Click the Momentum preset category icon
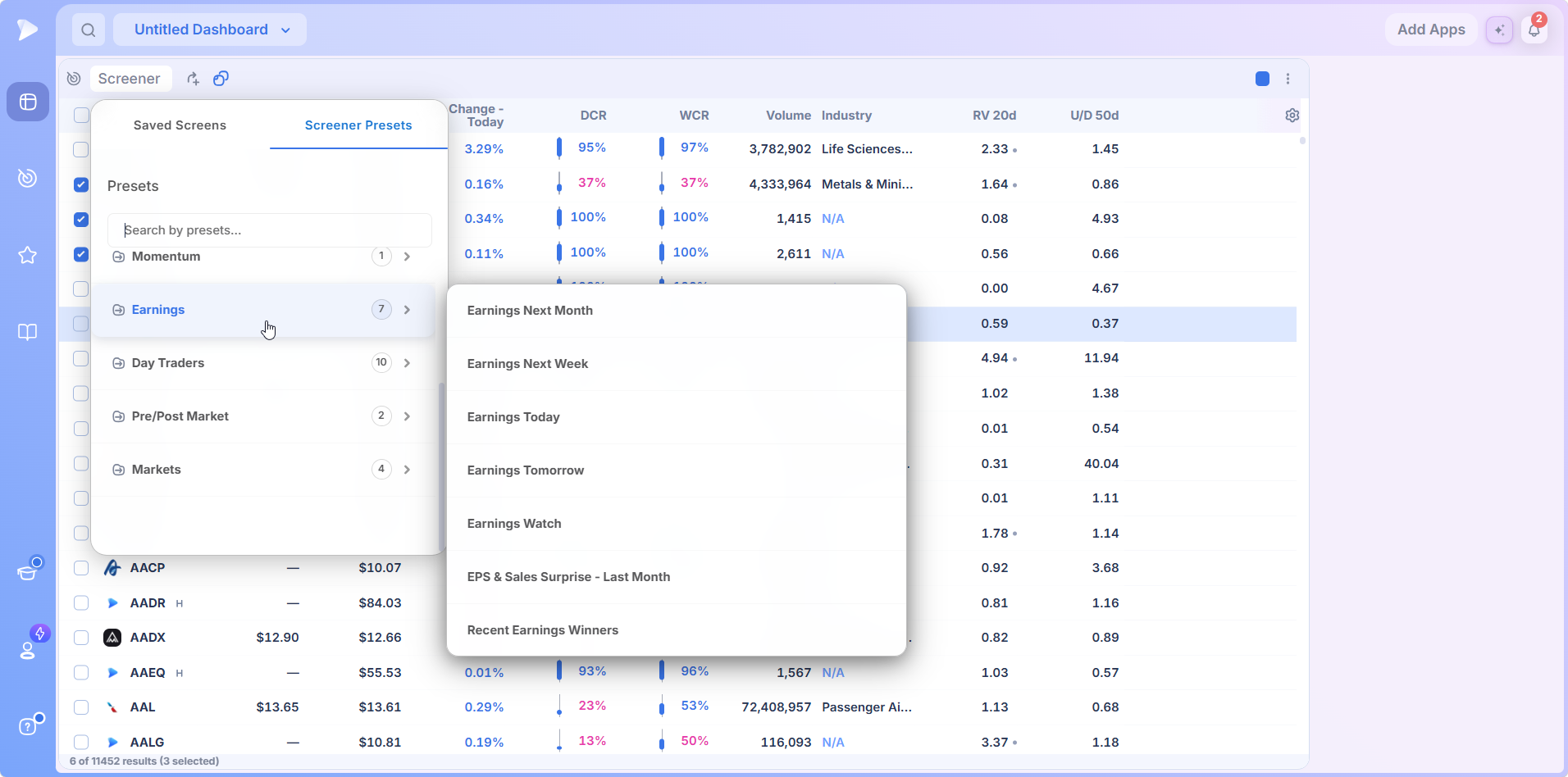 [x=118, y=257]
